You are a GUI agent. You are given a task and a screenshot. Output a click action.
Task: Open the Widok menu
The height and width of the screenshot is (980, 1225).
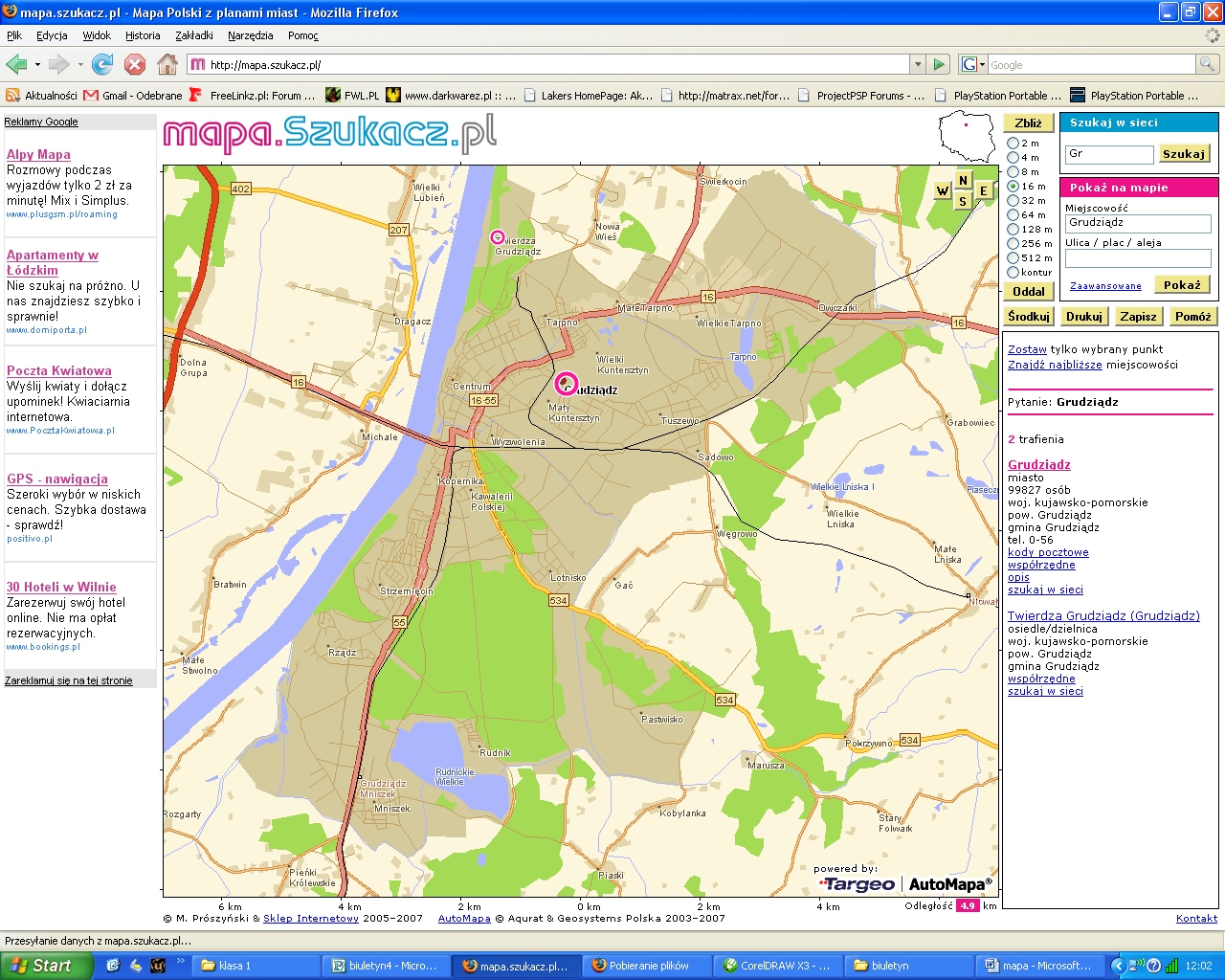click(97, 35)
